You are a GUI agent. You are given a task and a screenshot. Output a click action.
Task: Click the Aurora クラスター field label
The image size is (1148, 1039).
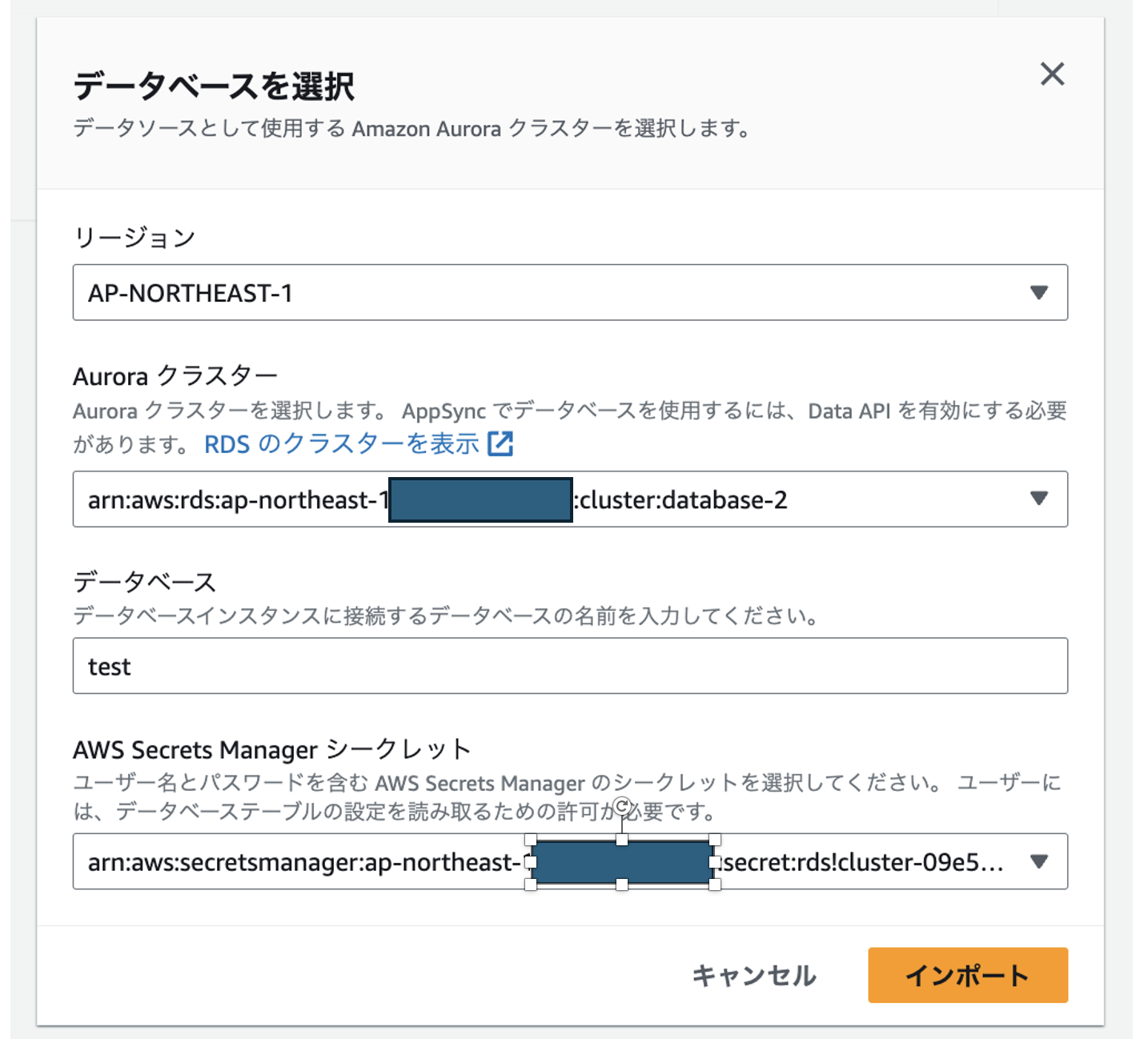click(x=175, y=375)
